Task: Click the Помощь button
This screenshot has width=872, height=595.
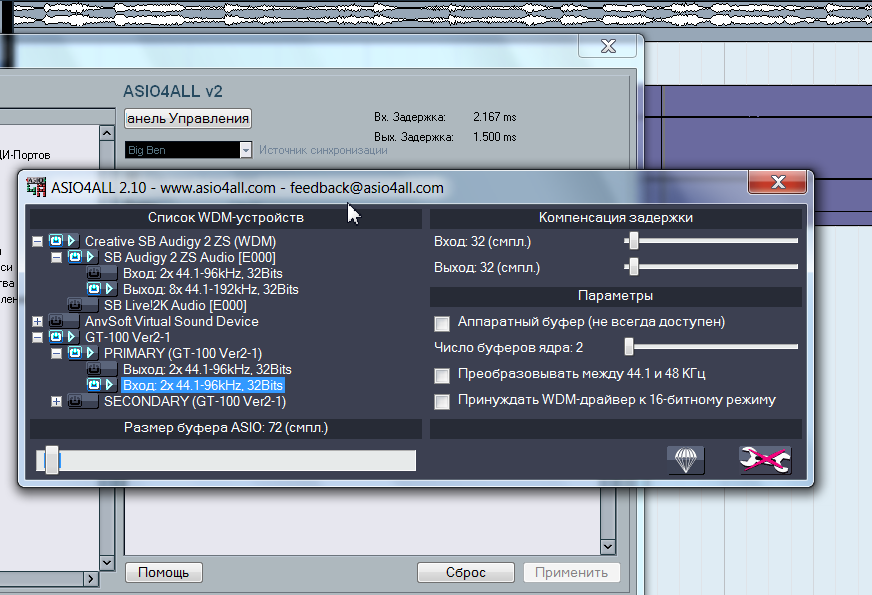Action: tap(164, 572)
